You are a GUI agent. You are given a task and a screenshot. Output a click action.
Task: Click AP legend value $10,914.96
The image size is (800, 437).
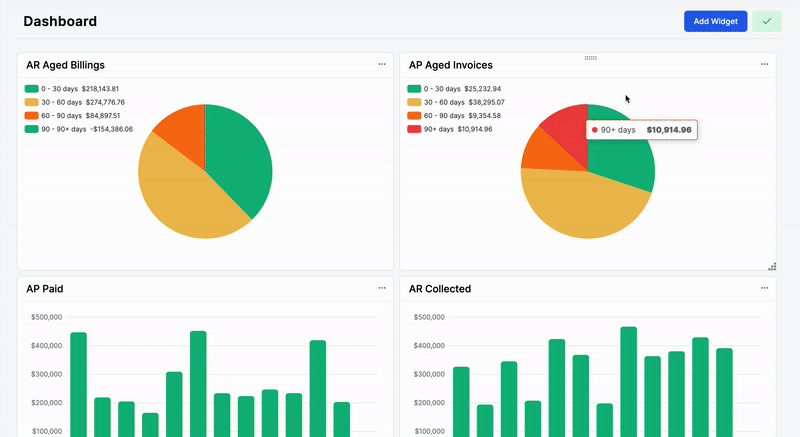(475, 129)
